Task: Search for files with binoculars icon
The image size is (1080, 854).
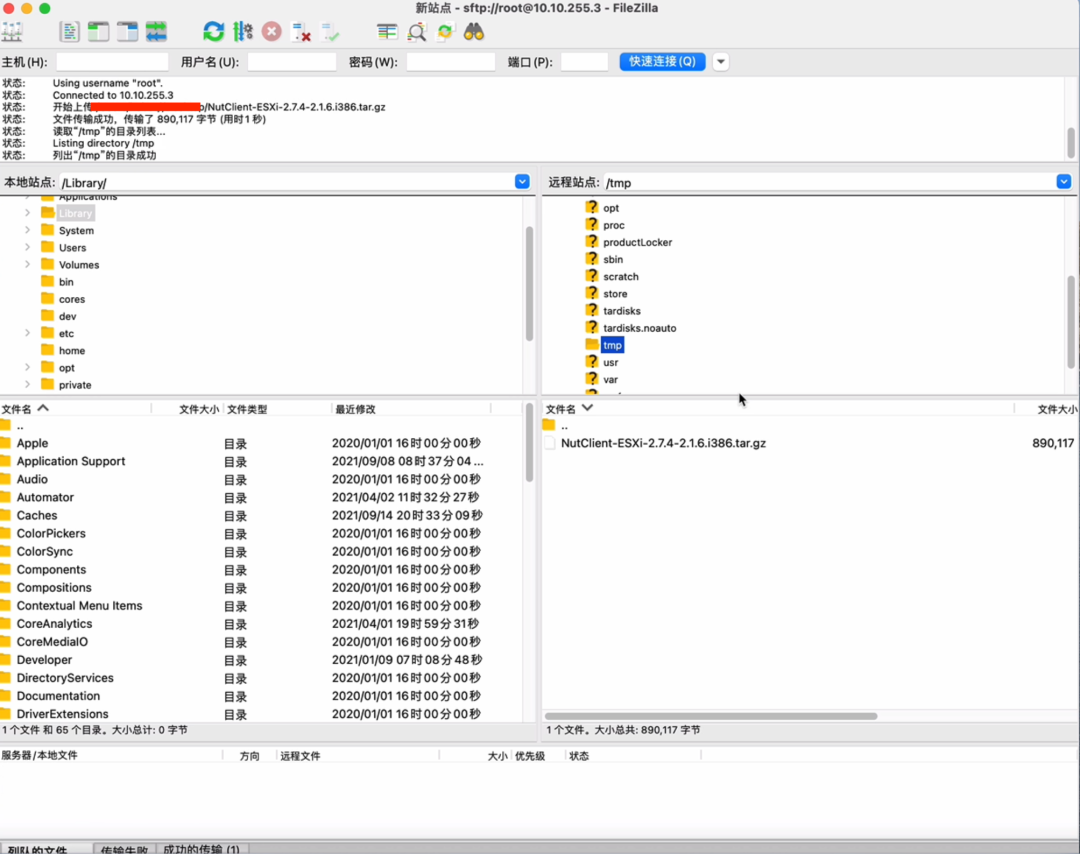Action: point(474,32)
